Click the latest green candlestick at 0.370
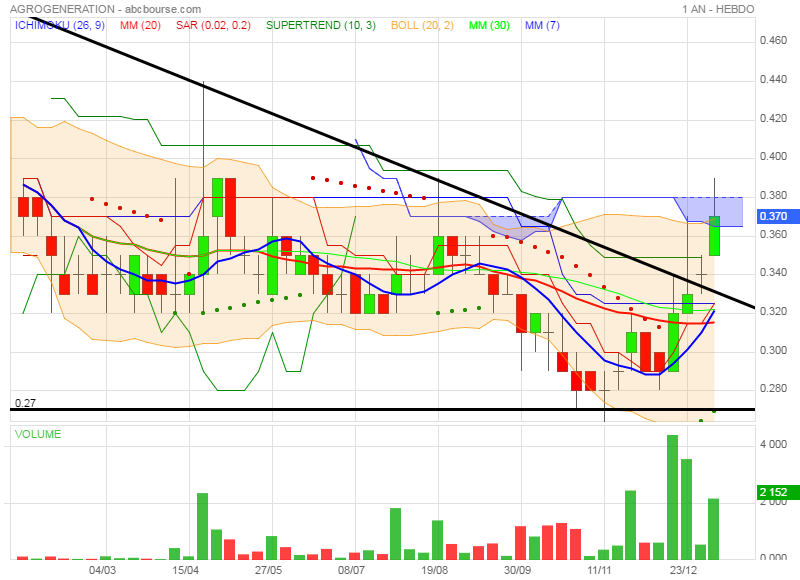The height and width of the screenshot is (580, 800). tap(714, 236)
